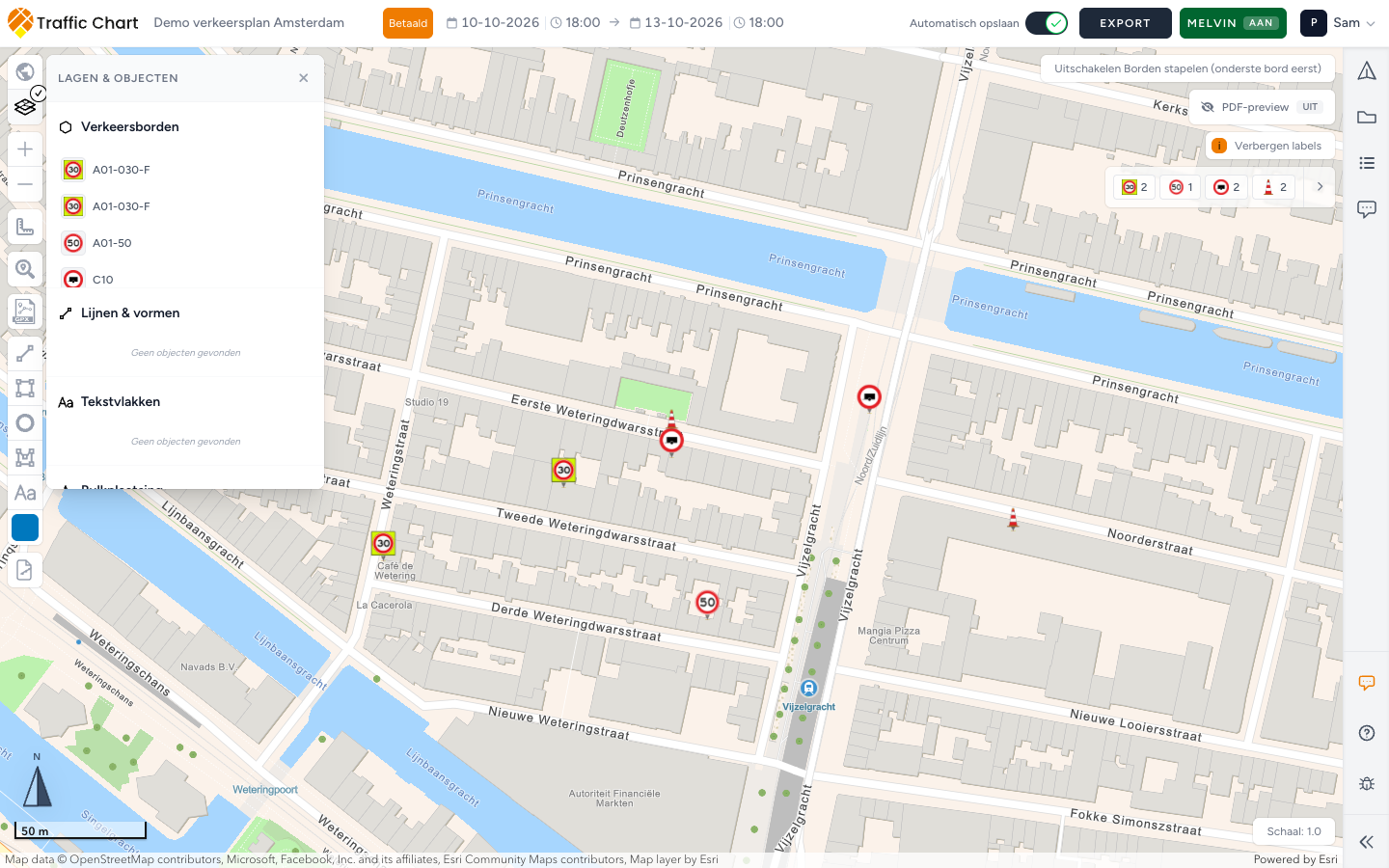This screenshot has height=868, width=1389.
Task: Click Verbergen labels toggle
Action: (x=1269, y=146)
